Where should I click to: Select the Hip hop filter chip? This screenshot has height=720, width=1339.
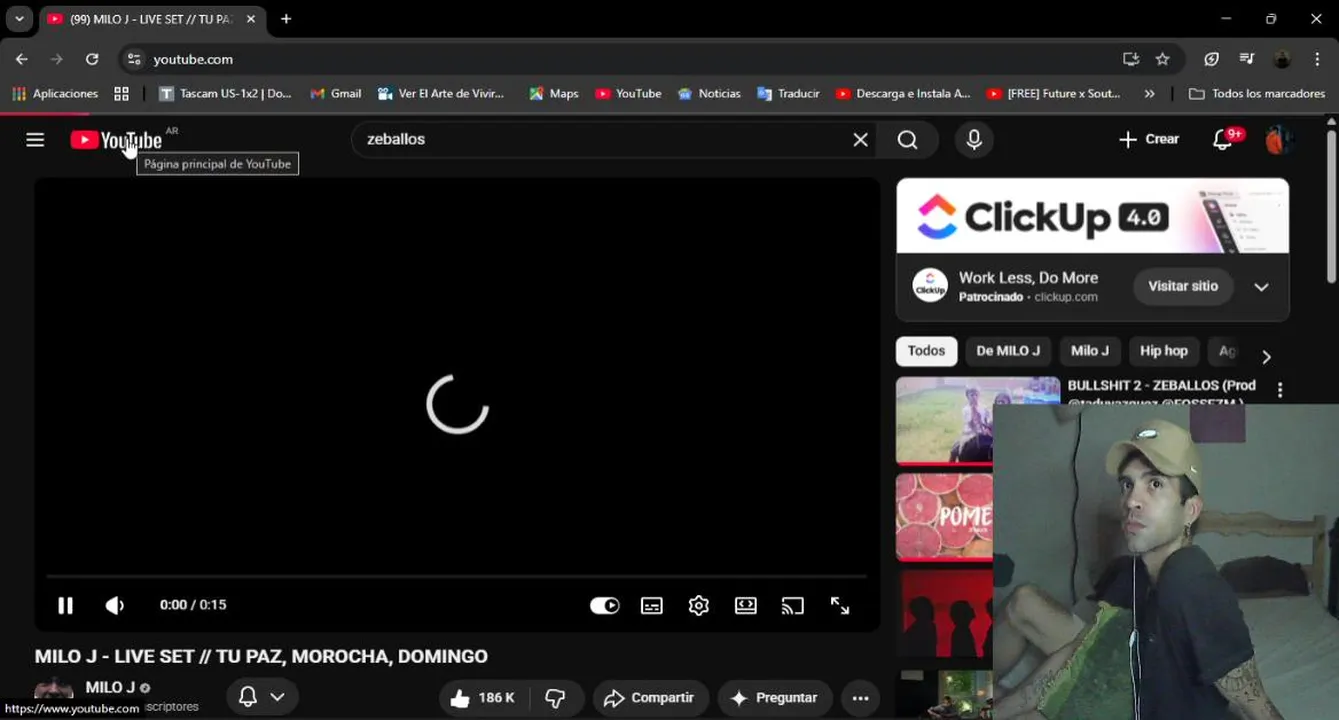(x=1164, y=351)
